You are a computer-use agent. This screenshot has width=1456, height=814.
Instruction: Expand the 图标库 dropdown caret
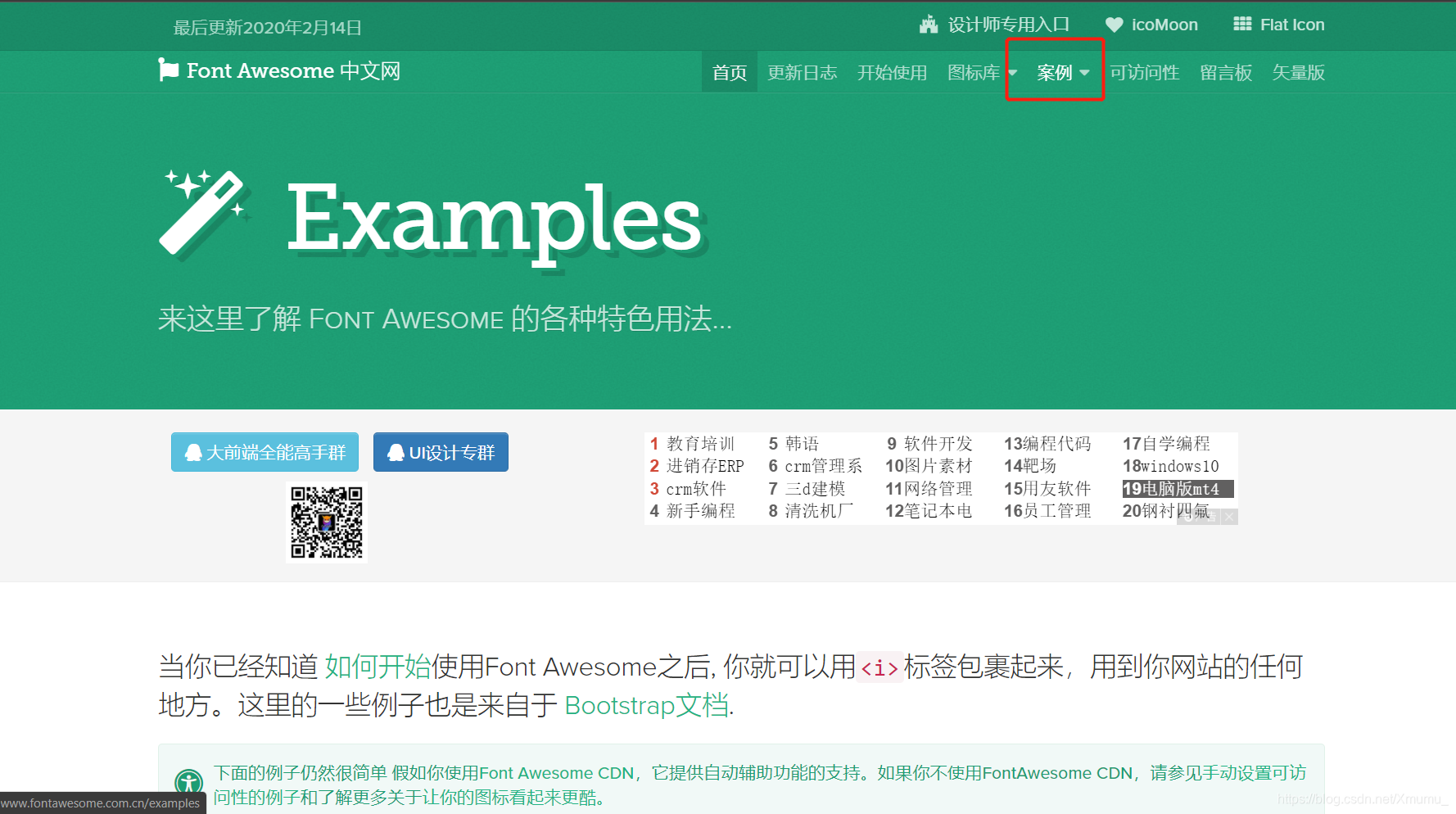(1013, 73)
